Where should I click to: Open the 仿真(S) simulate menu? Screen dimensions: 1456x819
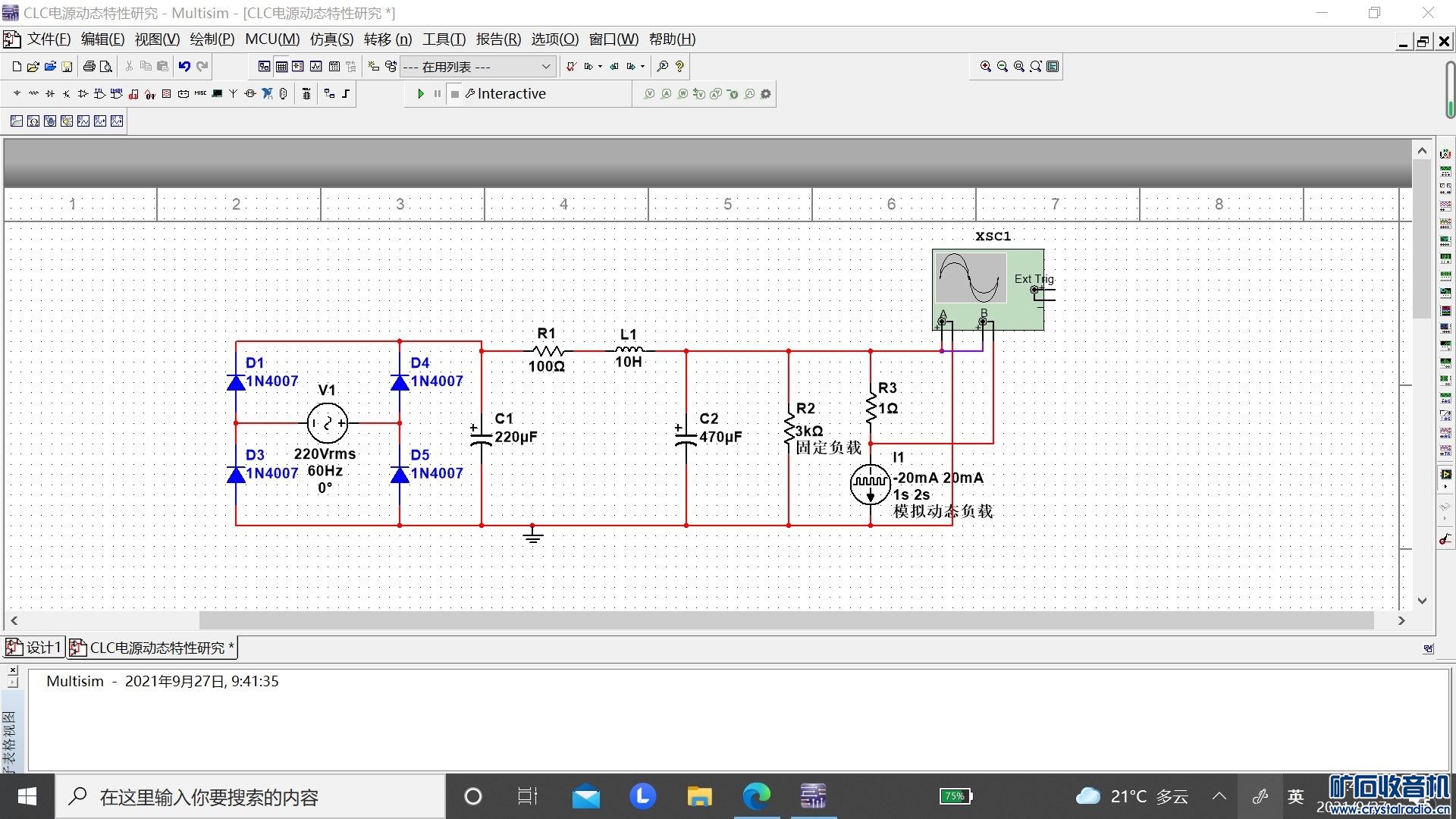coord(331,39)
